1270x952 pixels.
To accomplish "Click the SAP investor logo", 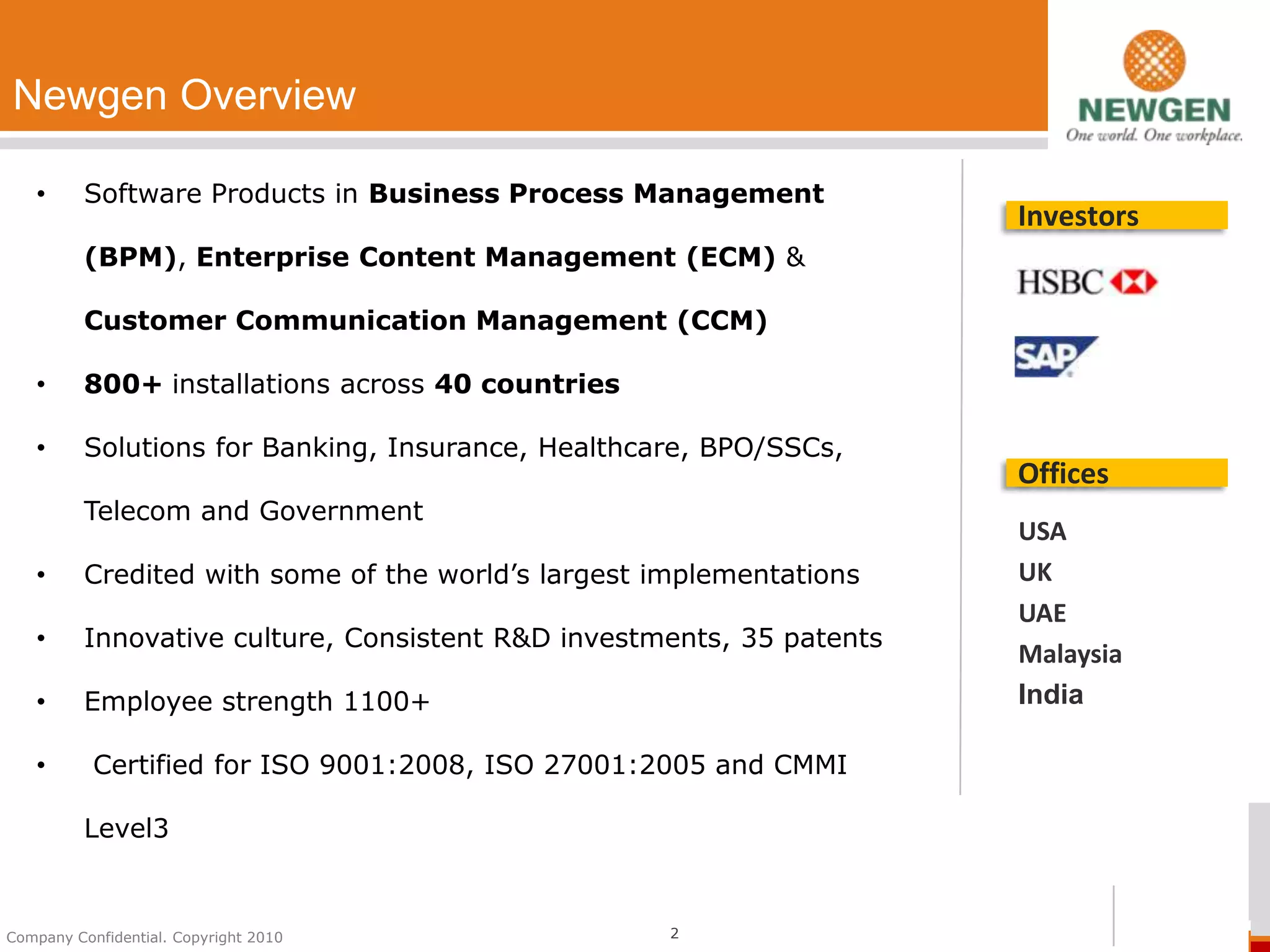I will (1056, 356).
